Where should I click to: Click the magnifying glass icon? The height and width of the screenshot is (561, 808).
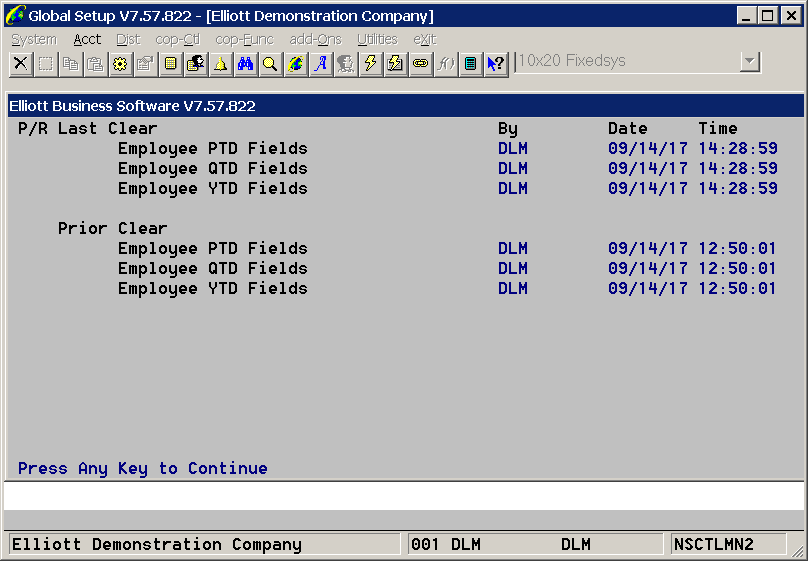coord(270,64)
